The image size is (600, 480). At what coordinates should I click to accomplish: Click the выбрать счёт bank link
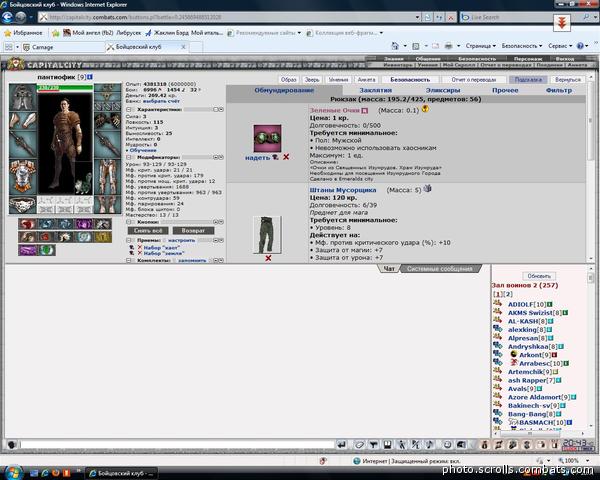[161, 101]
